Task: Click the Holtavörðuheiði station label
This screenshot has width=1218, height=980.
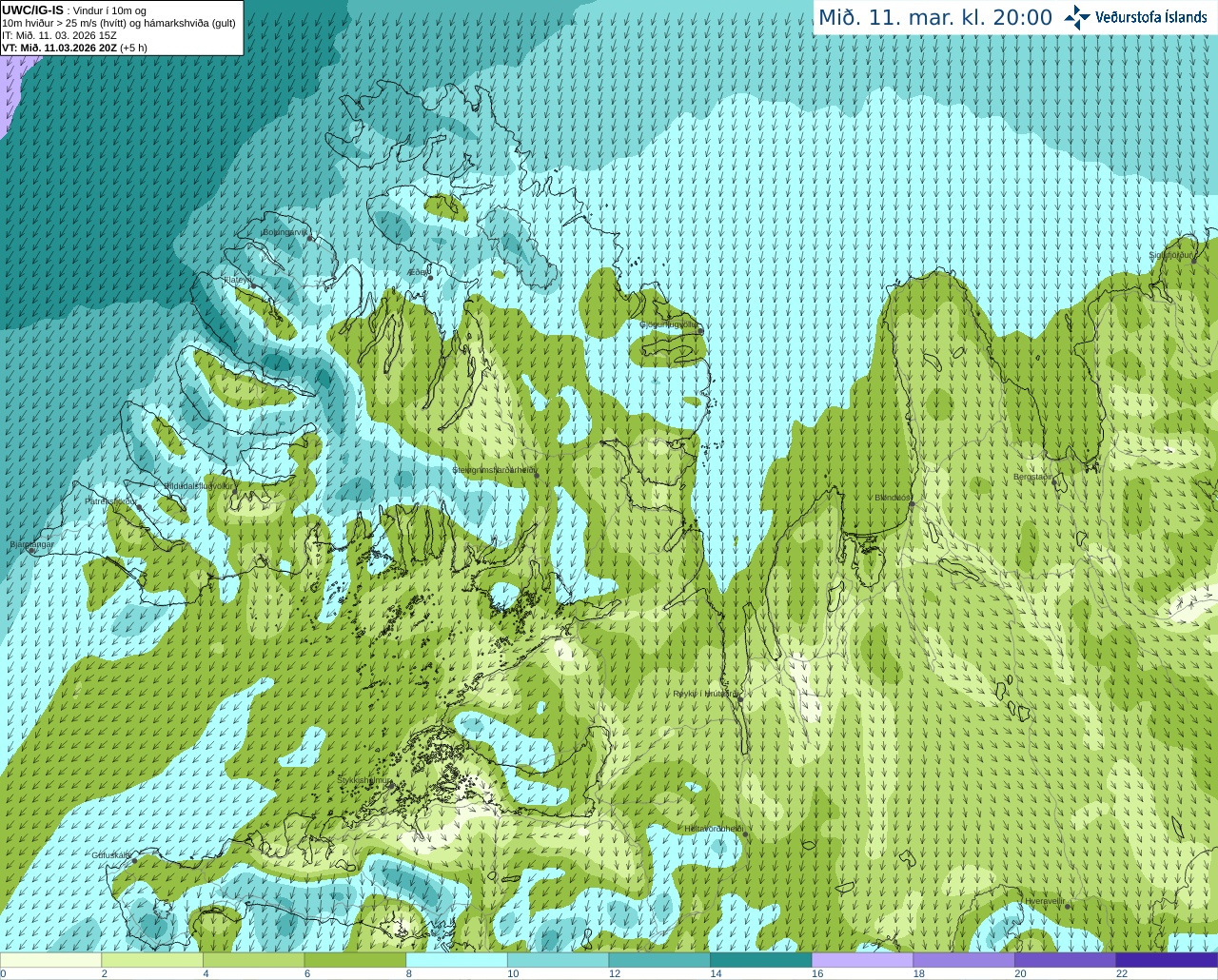Action: [x=714, y=829]
